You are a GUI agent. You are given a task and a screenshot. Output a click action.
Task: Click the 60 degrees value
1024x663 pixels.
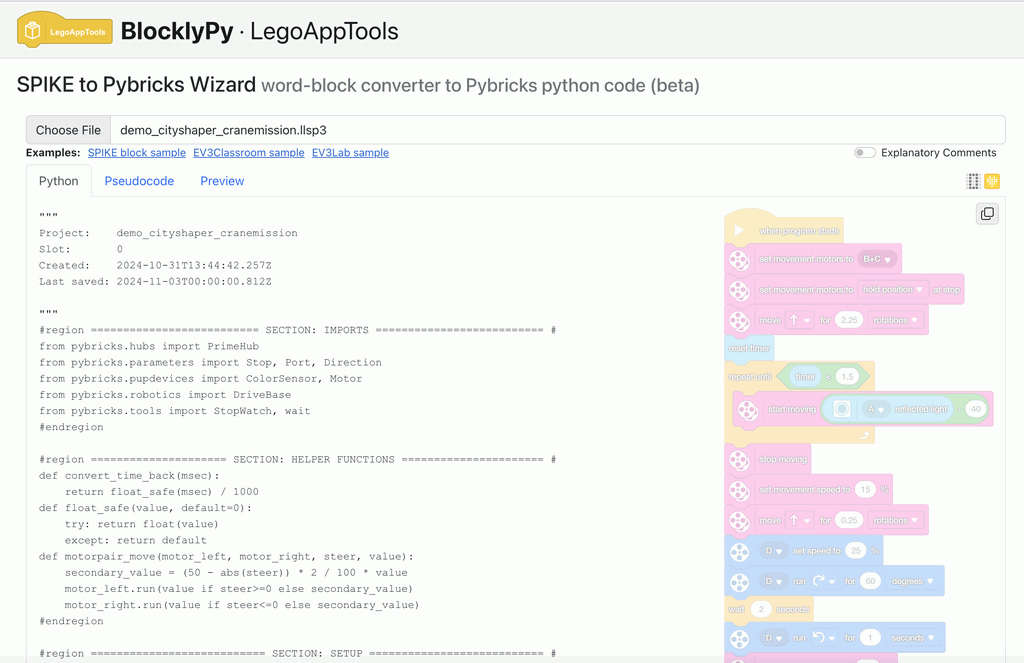click(x=870, y=581)
